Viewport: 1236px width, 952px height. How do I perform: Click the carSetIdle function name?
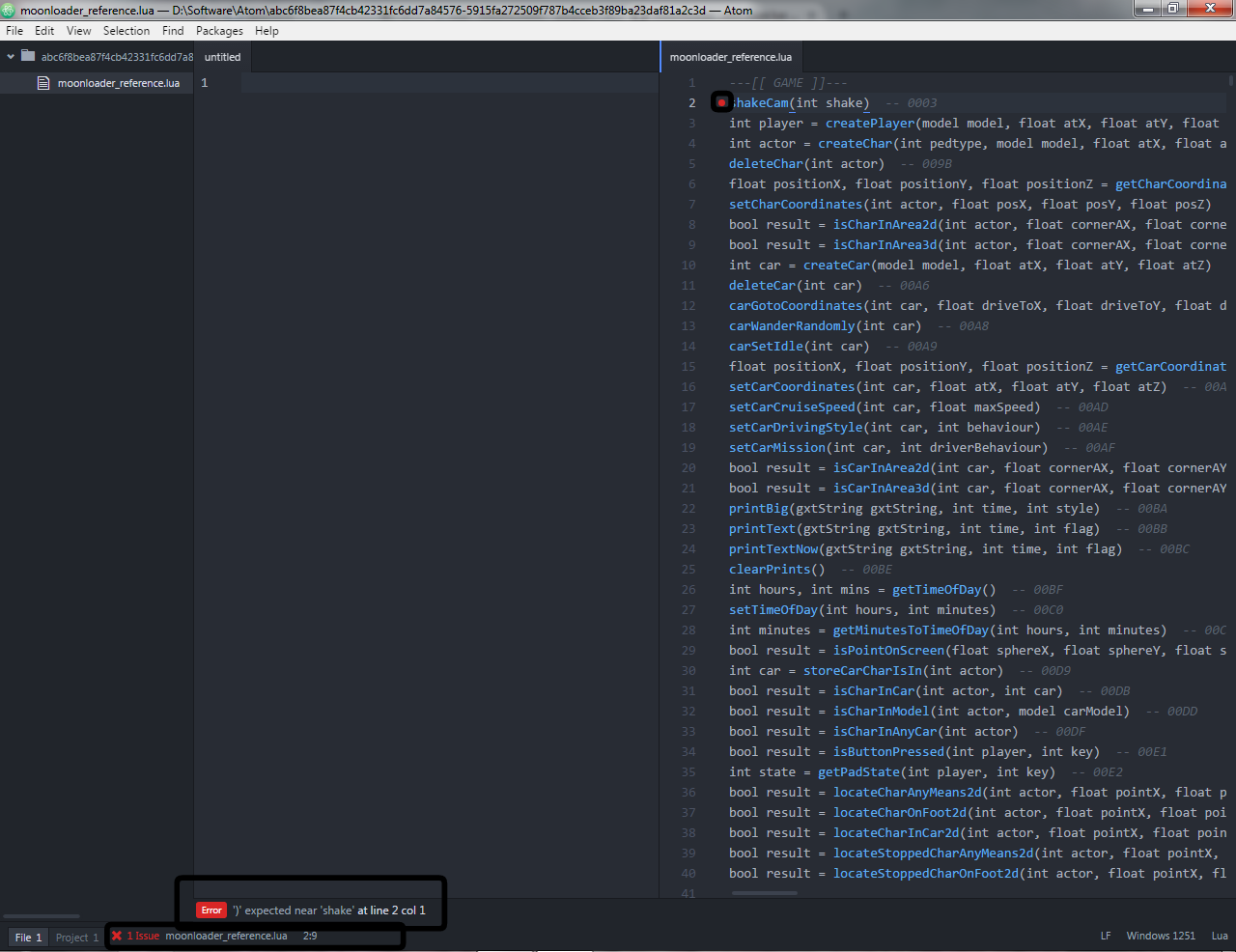tap(766, 347)
